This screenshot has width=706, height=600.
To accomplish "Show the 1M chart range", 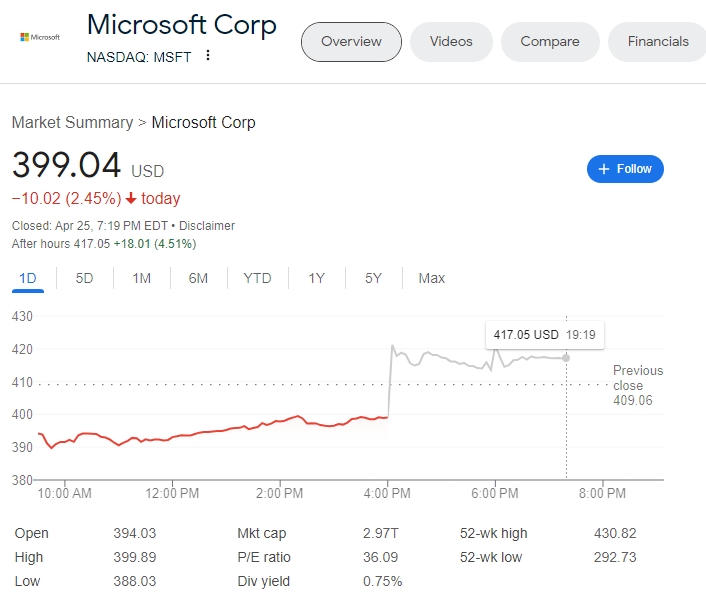I will pos(141,278).
